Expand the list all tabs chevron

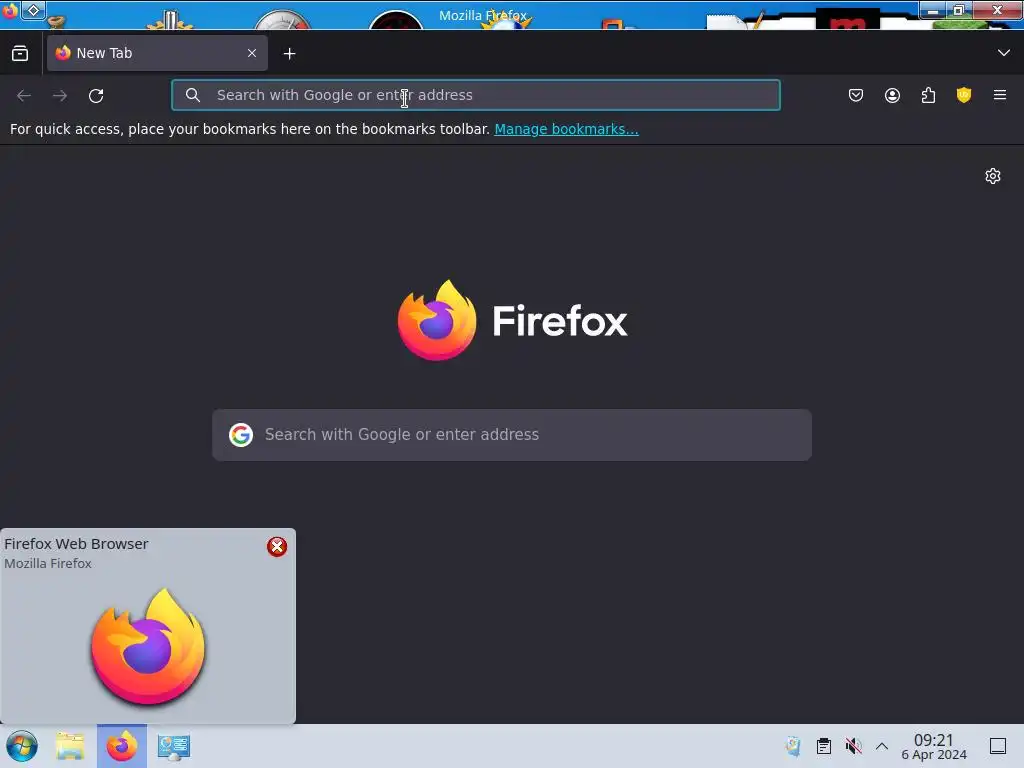pyautogui.click(x=1004, y=54)
